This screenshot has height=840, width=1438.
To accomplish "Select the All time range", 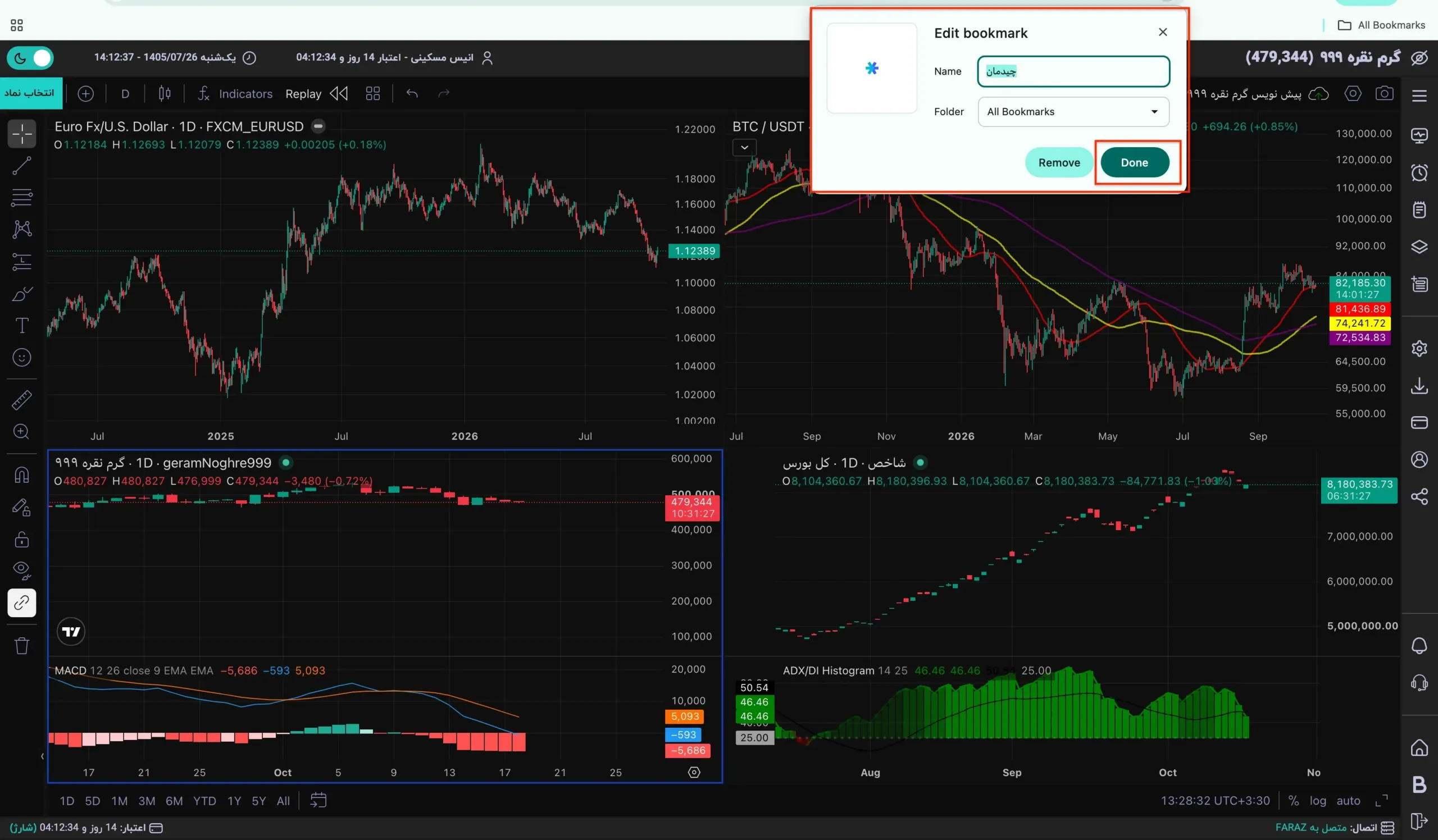I will point(283,801).
